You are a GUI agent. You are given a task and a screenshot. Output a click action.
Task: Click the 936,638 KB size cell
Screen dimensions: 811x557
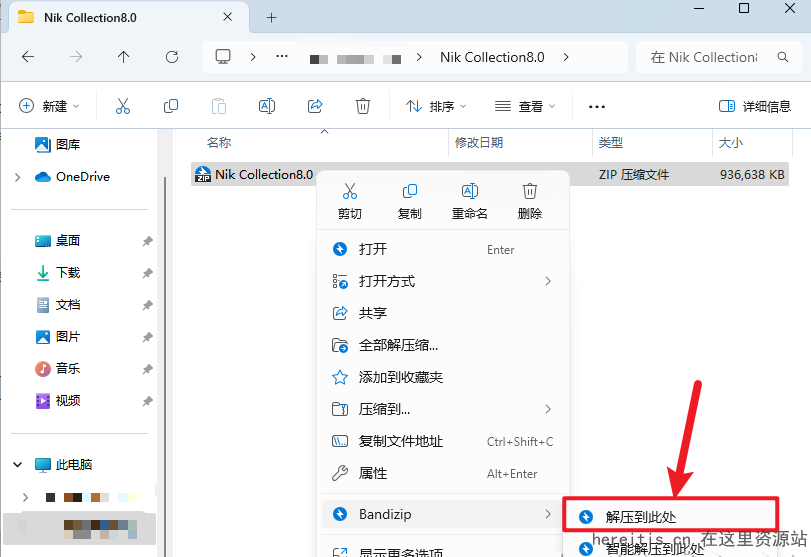752,175
